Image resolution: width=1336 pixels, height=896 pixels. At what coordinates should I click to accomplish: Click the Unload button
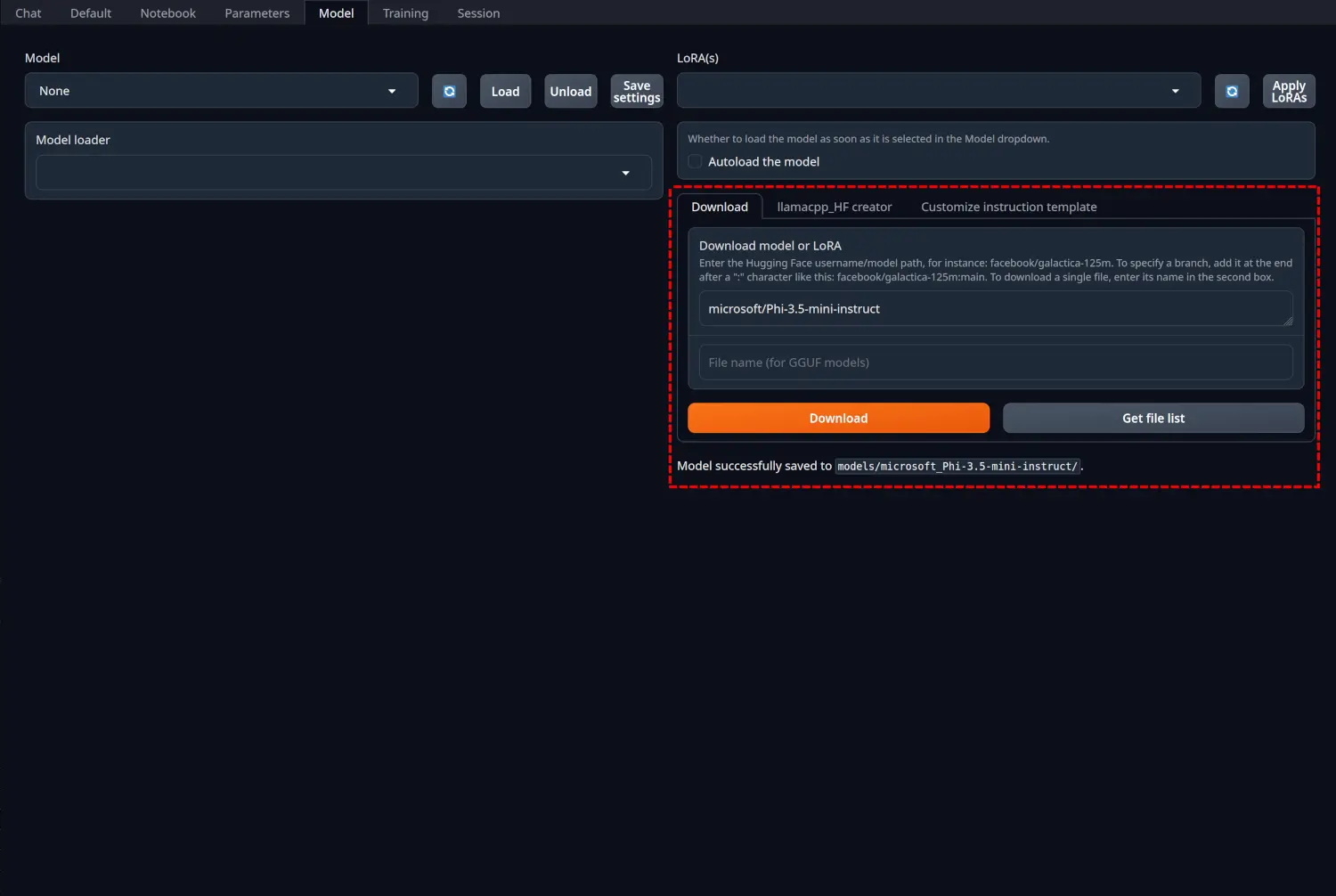[x=570, y=92]
